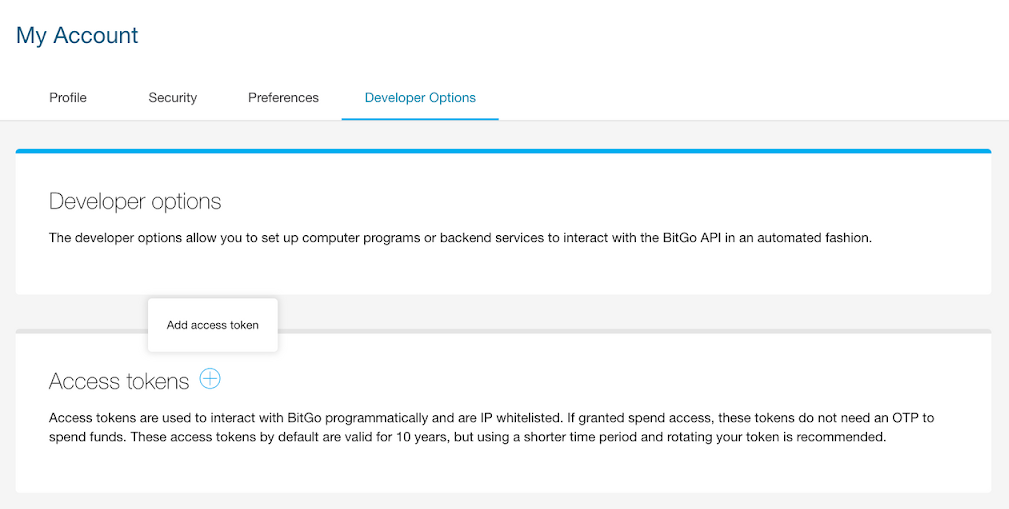Click the blue bar atop Developer options card
Viewport: 1009px width, 509px height.
[x=503, y=152]
